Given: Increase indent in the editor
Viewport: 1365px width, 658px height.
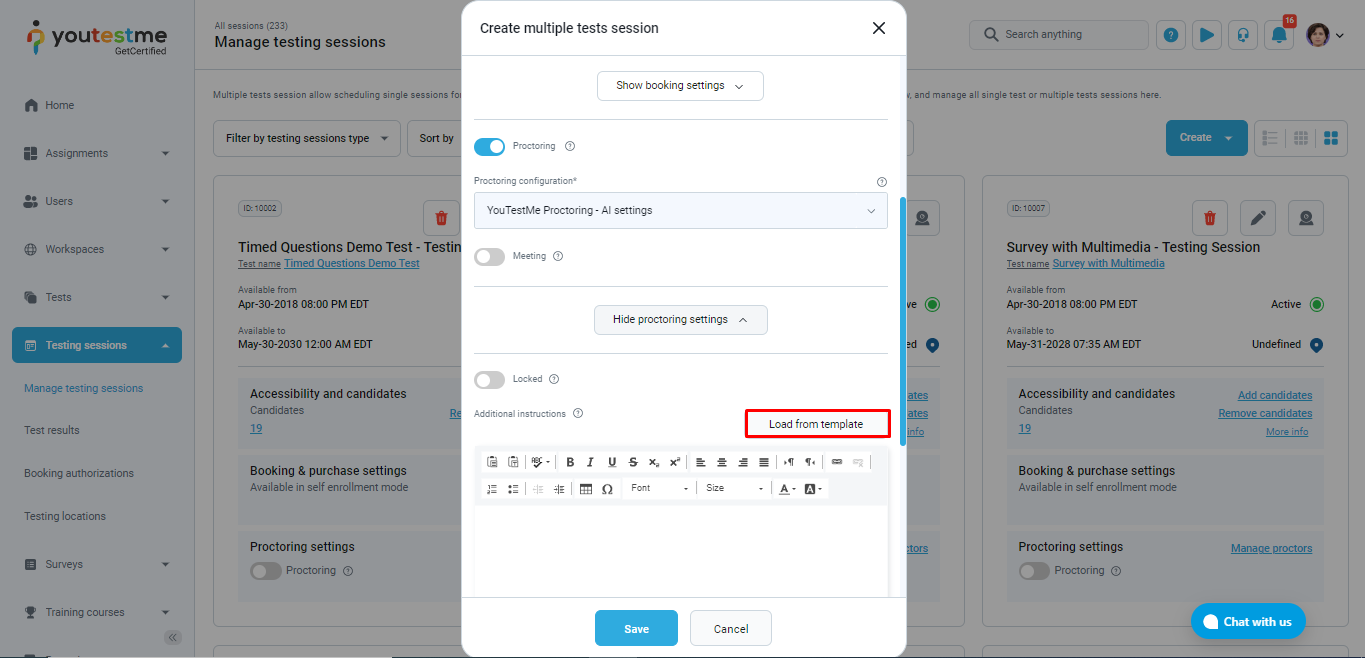Looking at the screenshot, I should click(559, 489).
